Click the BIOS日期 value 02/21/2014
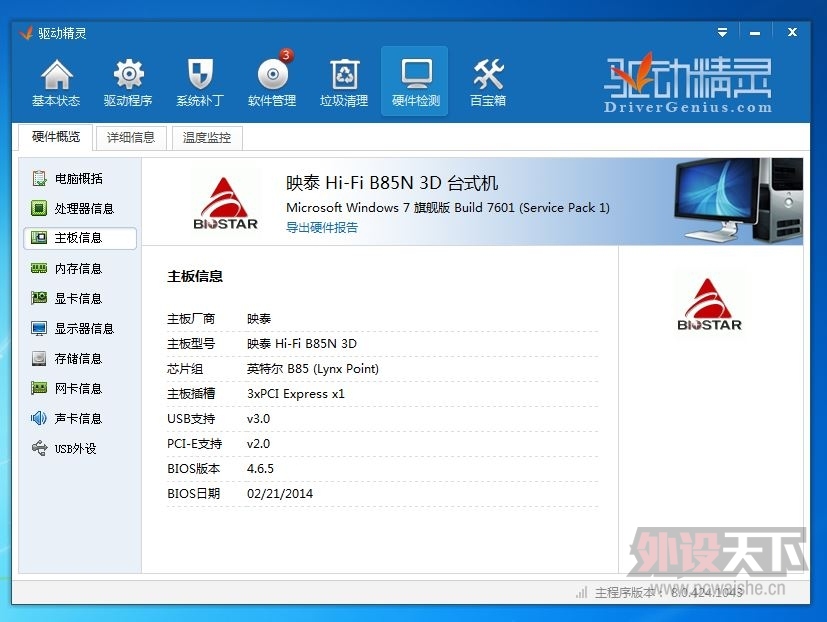This screenshot has width=827, height=622. tap(280, 494)
